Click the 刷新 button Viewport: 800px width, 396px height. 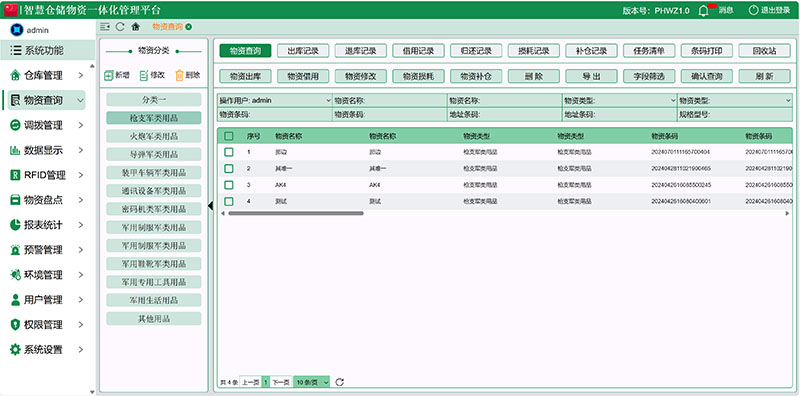tap(764, 77)
